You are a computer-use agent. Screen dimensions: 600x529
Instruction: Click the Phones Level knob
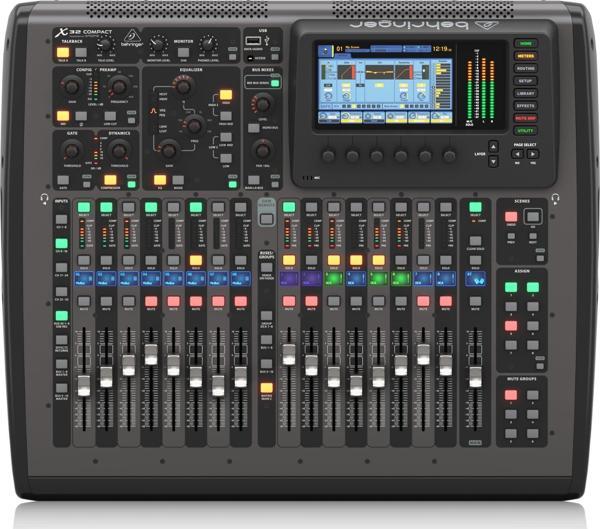[209, 44]
